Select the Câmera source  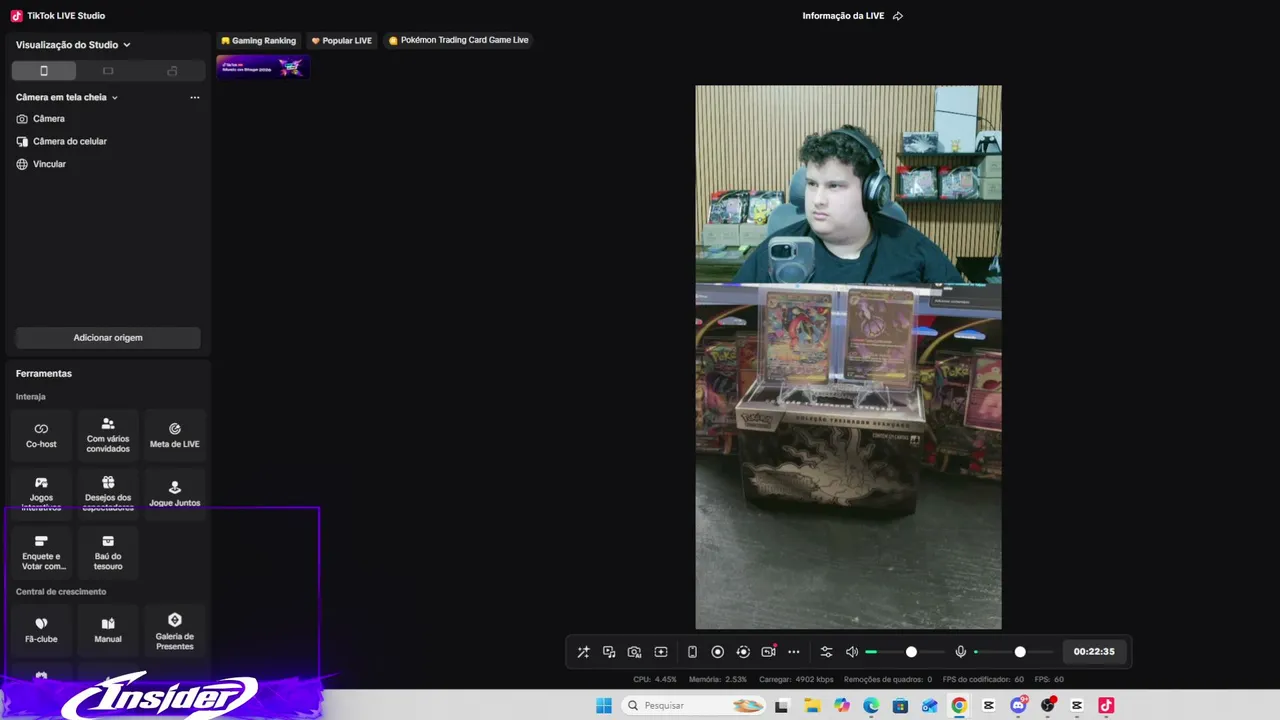(x=40, y=119)
